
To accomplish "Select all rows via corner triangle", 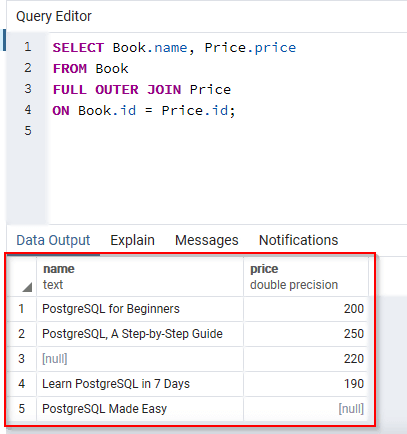I will click(27, 287).
